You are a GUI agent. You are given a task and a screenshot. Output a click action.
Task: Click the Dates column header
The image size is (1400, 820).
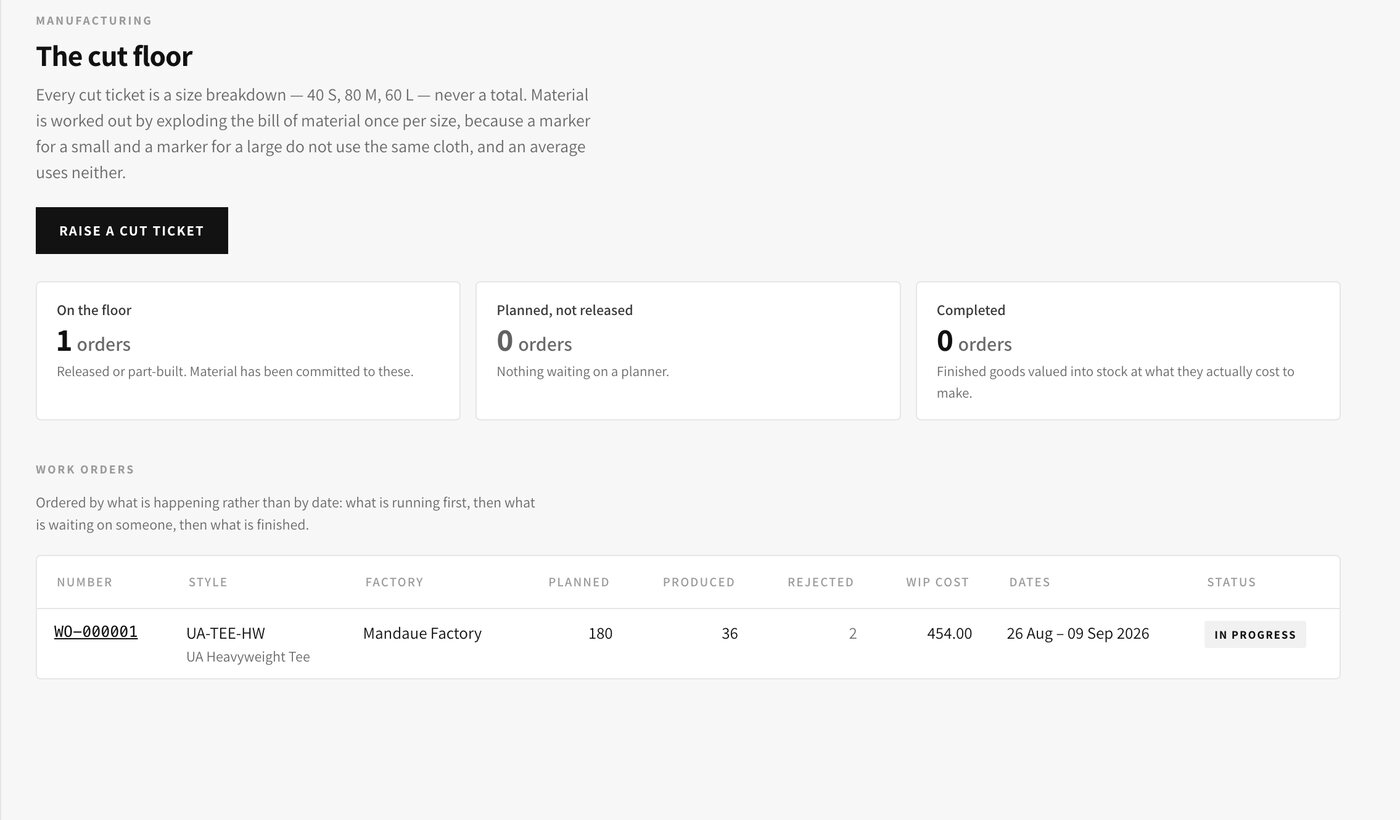tap(1030, 582)
